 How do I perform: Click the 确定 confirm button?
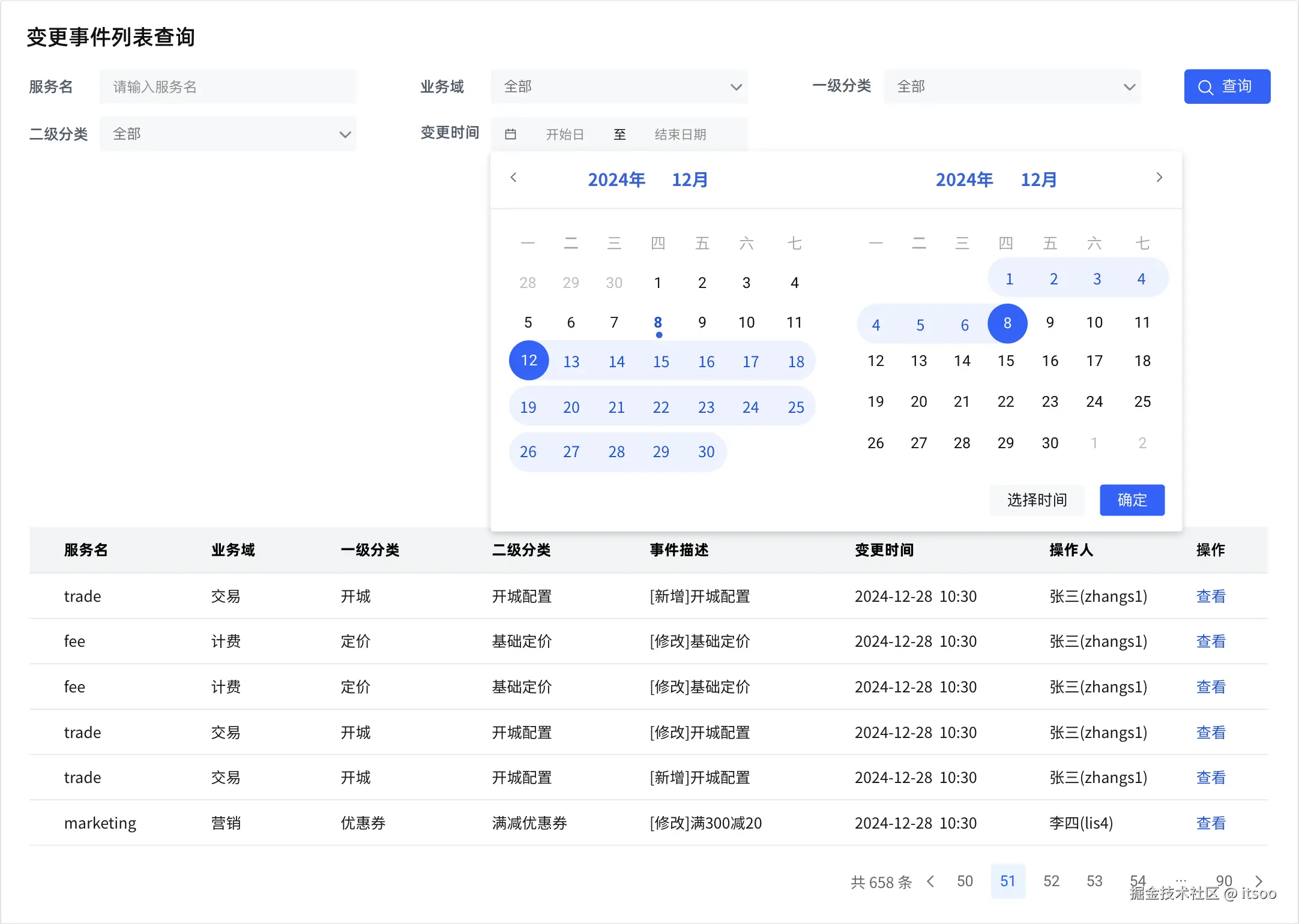point(1132,500)
